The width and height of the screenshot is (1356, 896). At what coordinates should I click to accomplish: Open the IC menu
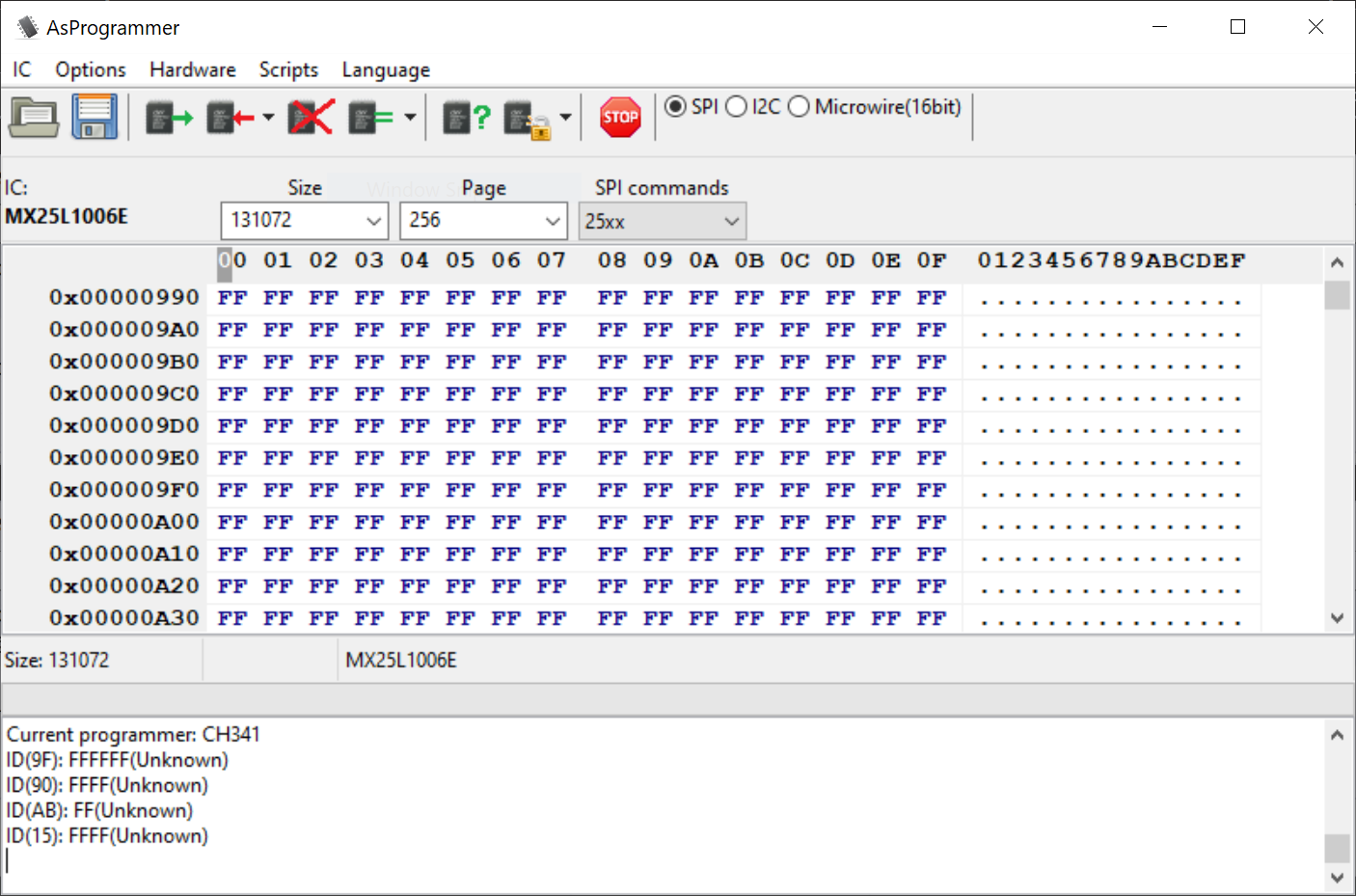(x=22, y=69)
